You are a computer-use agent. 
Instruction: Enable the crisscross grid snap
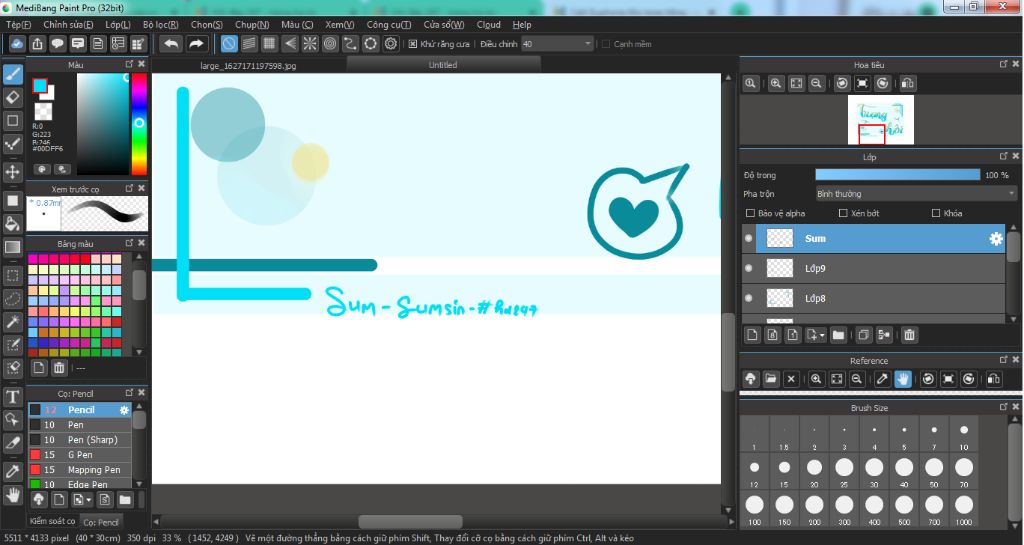tap(269, 44)
